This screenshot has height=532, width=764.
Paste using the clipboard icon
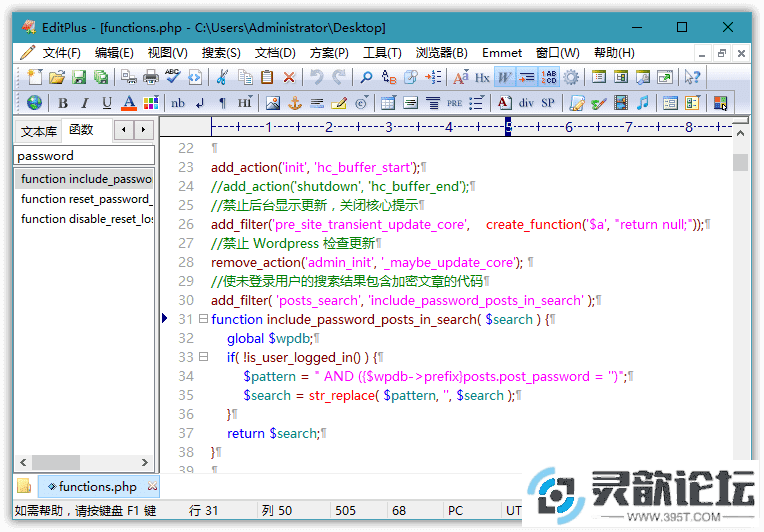pos(267,77)
